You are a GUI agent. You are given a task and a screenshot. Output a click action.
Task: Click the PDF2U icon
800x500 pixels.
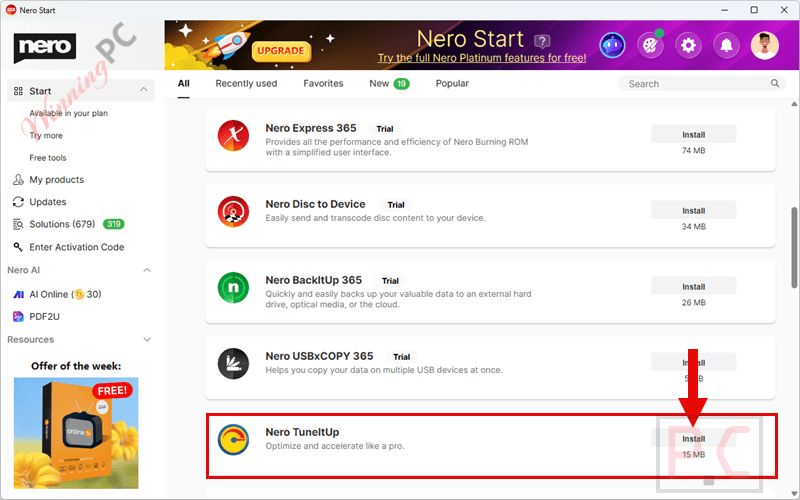pos(18,317)
